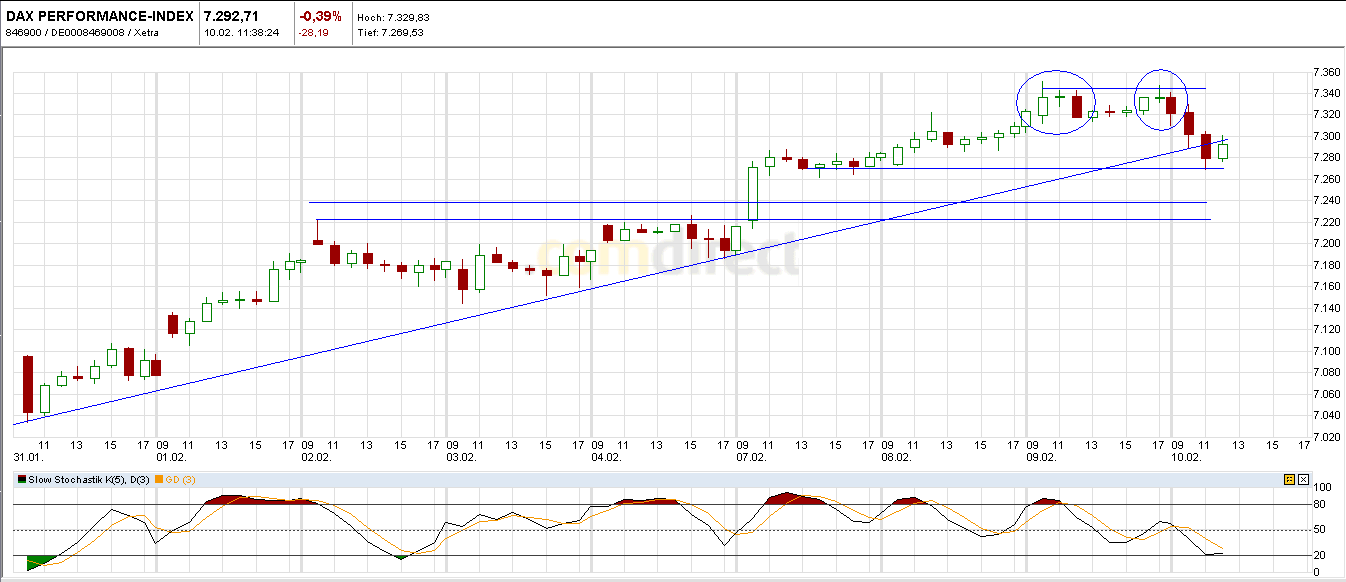This screenshot has height=582, width=1346.
Task: Click the date label 03.02. on the time axis
Action: pyautogui.click(x=461, y=457)
